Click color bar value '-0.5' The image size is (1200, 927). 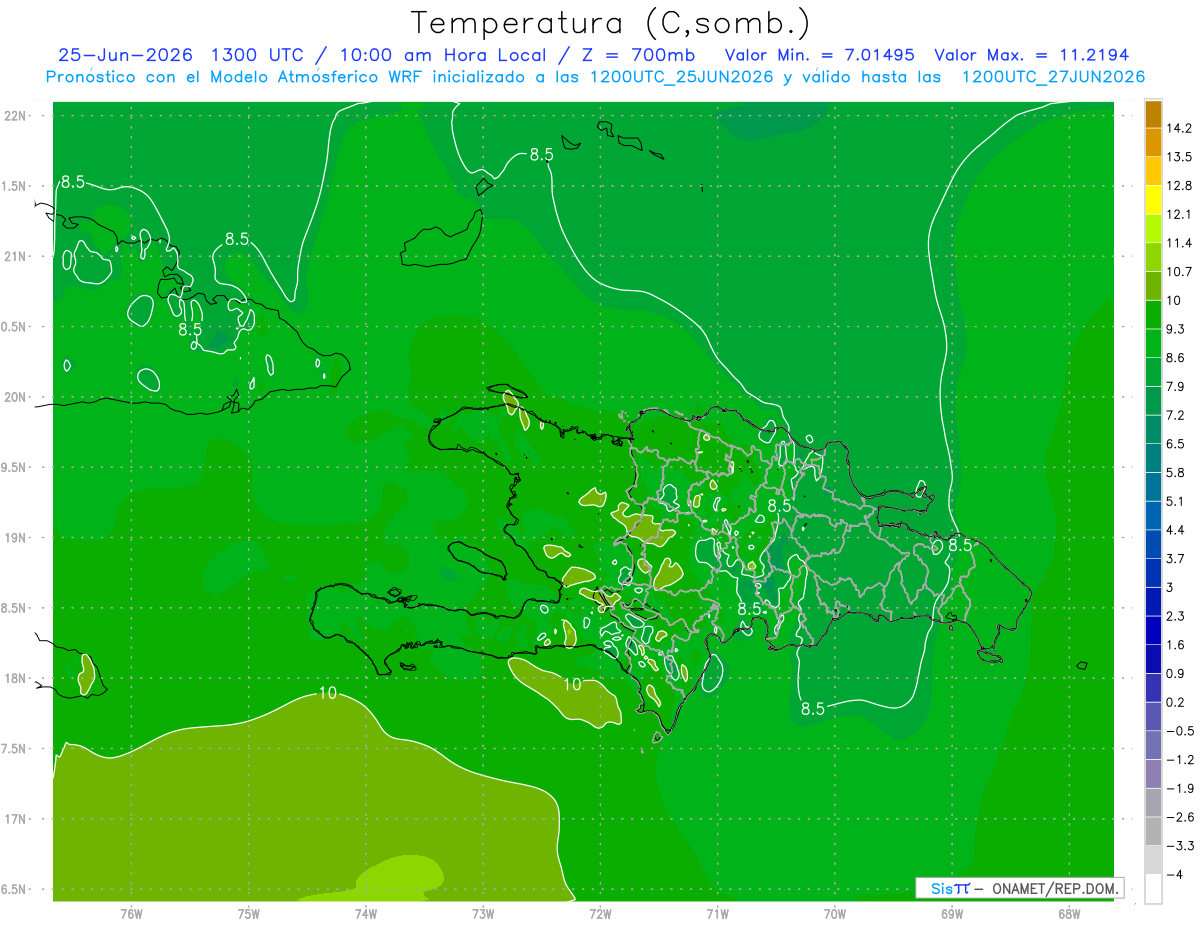[x=1180, y=731]
